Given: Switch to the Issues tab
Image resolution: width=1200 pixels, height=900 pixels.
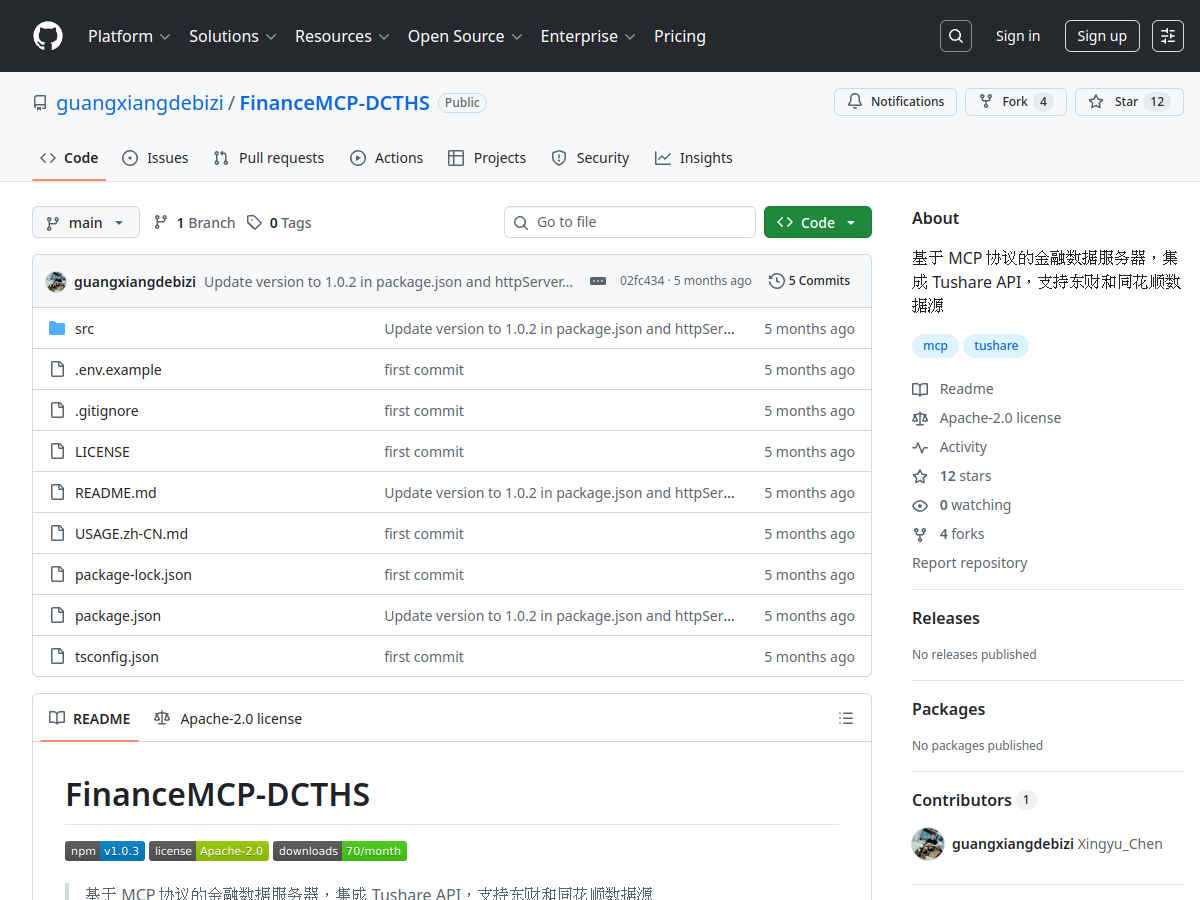Looking at the screenshot, I should click(x=155, y=157).
